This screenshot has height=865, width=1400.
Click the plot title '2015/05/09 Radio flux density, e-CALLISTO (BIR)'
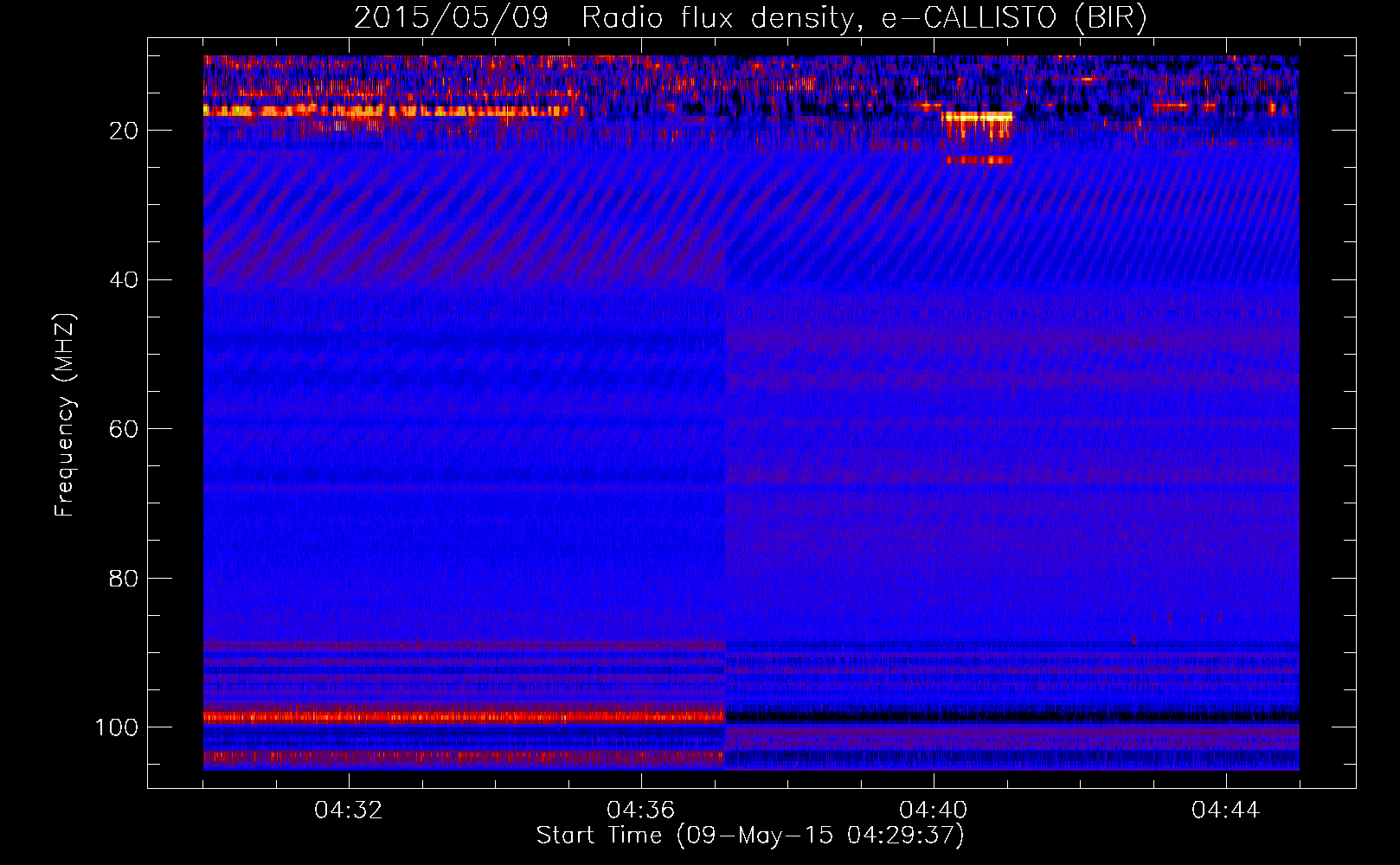pos(750,18)
